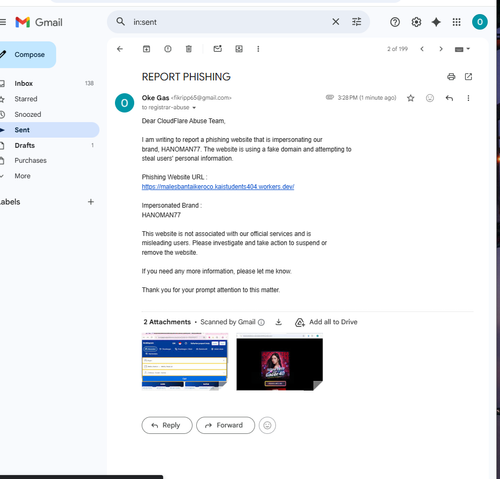Select the Sent folder
The image size is (500, 479).
[49, 130]
